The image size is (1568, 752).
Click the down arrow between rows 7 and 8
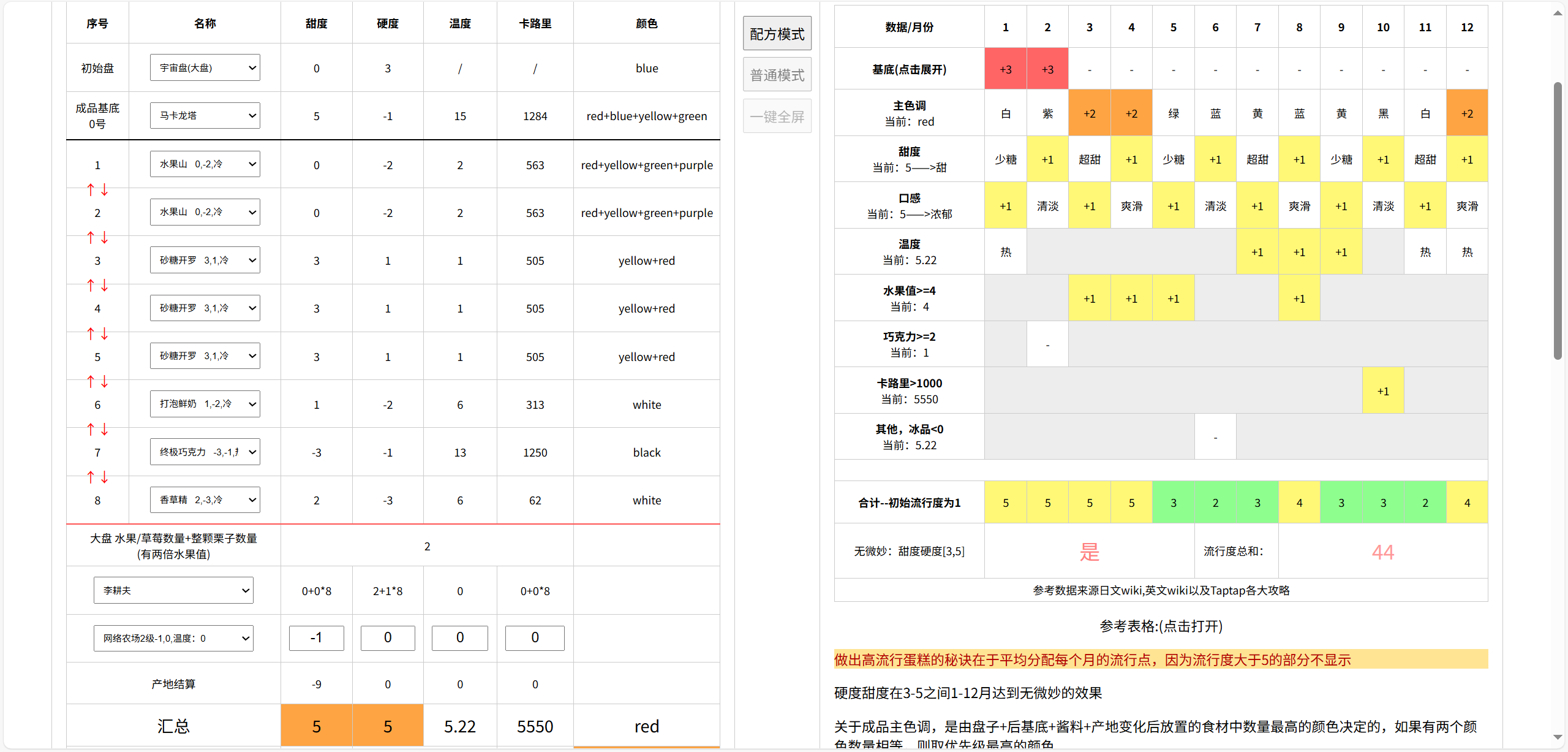click(105, 477)
